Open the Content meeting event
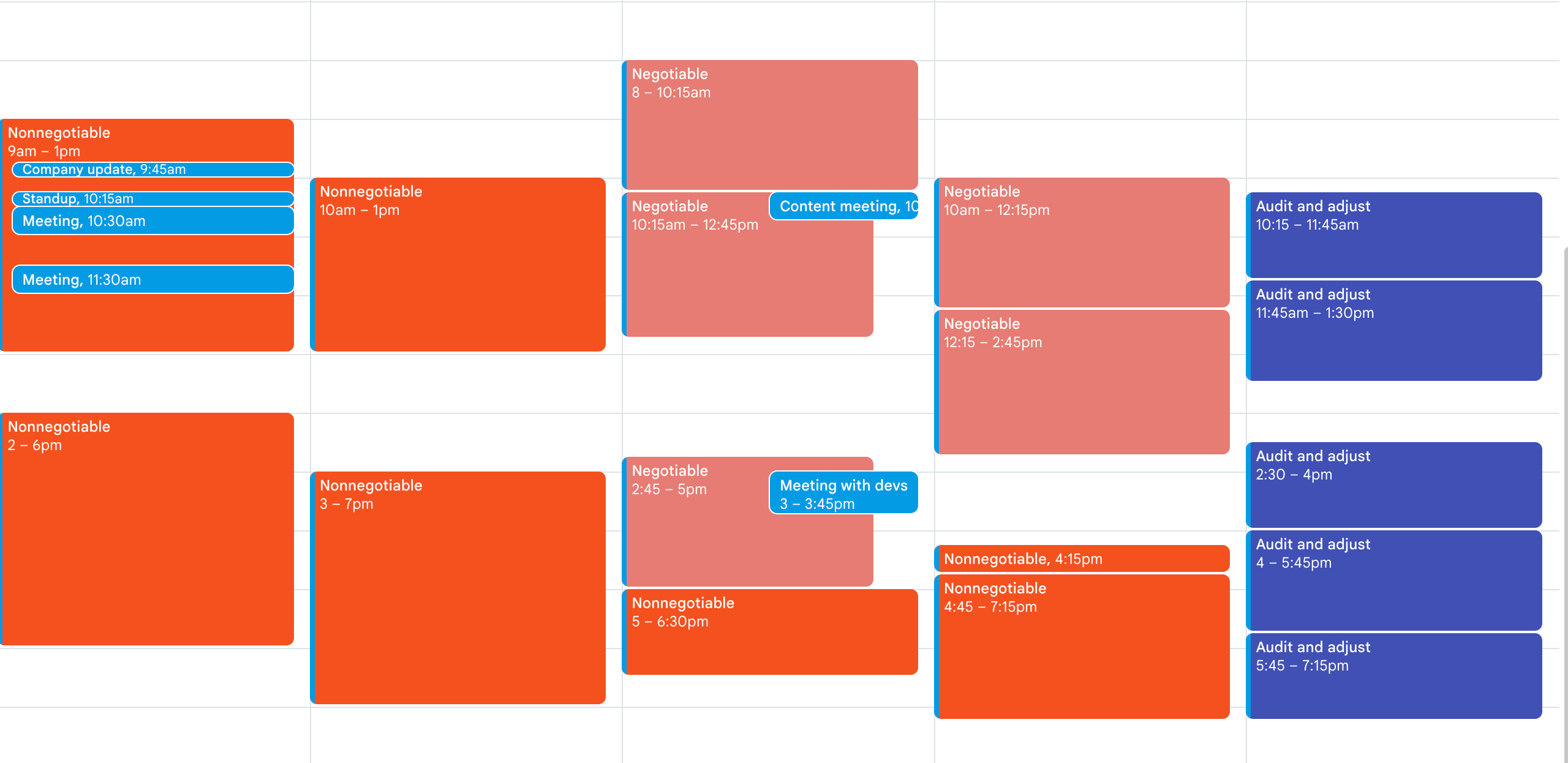 [844, 206]
